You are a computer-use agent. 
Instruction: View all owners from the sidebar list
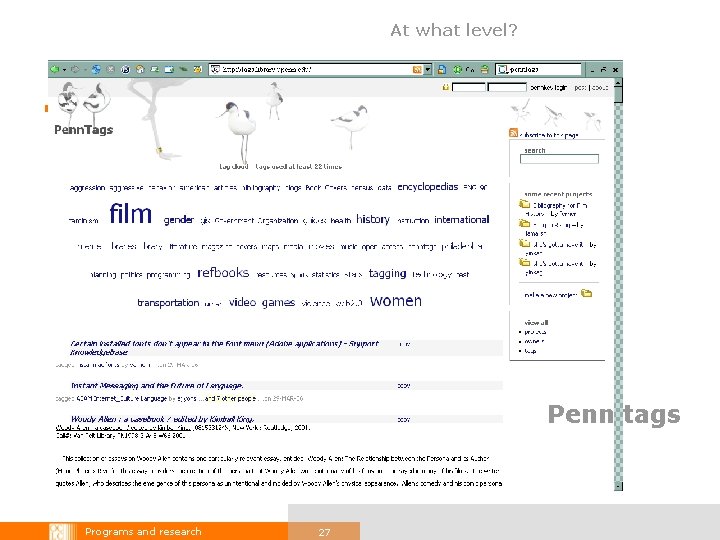(534, 341)
